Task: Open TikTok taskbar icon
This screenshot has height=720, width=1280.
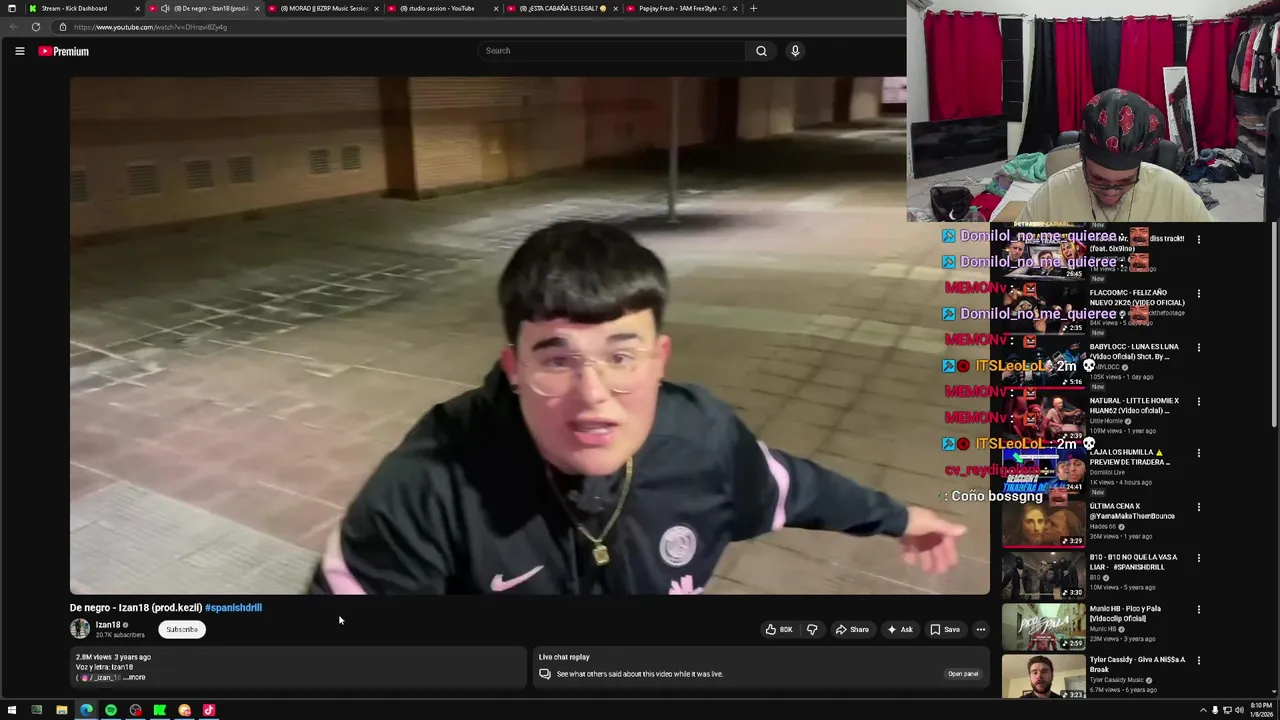Action: click(209, 710)
